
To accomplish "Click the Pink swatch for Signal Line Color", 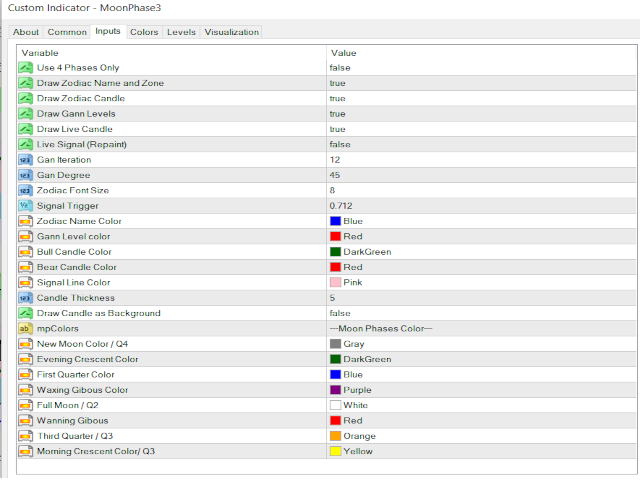I will click(x=336, y=283).
